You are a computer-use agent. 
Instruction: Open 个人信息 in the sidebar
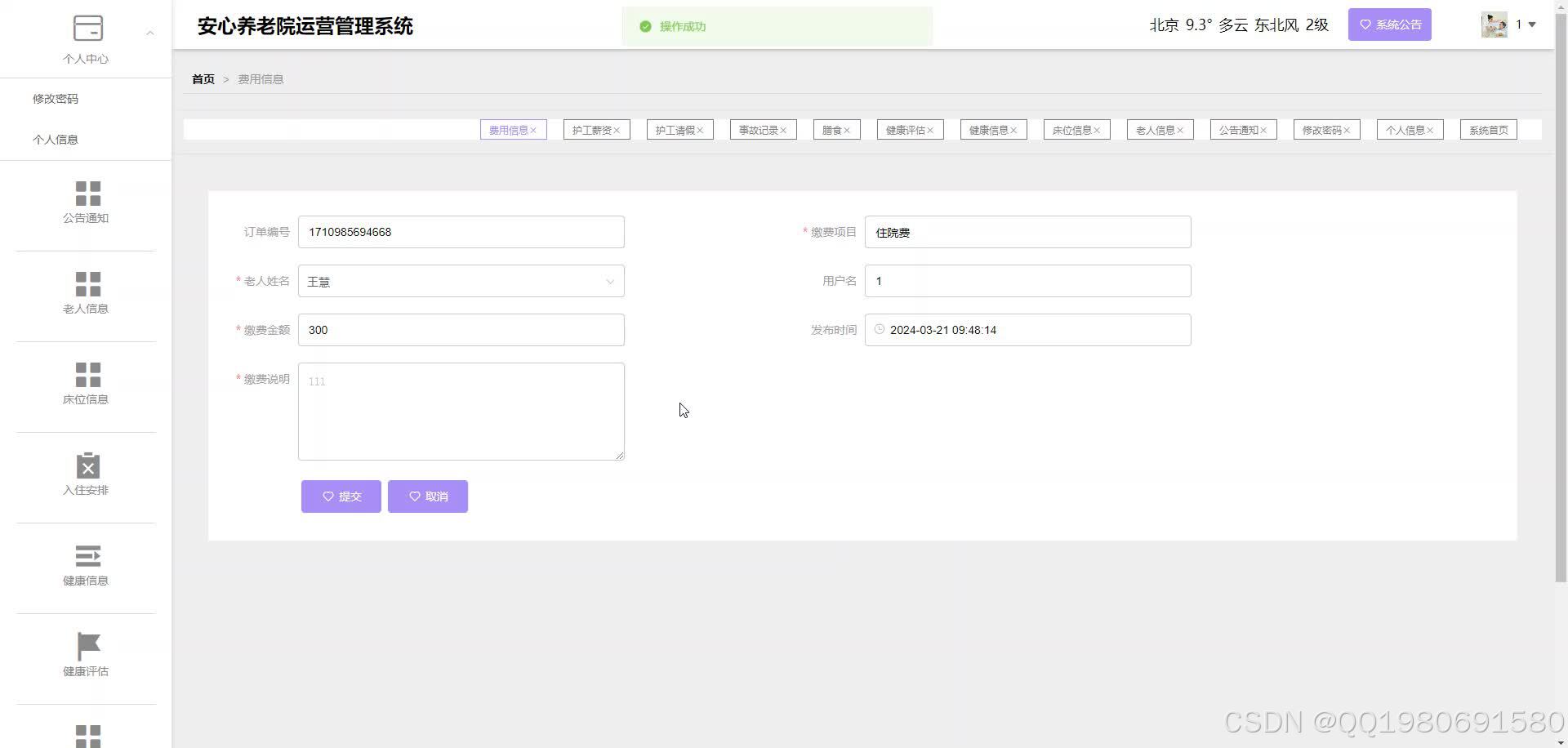56,140
